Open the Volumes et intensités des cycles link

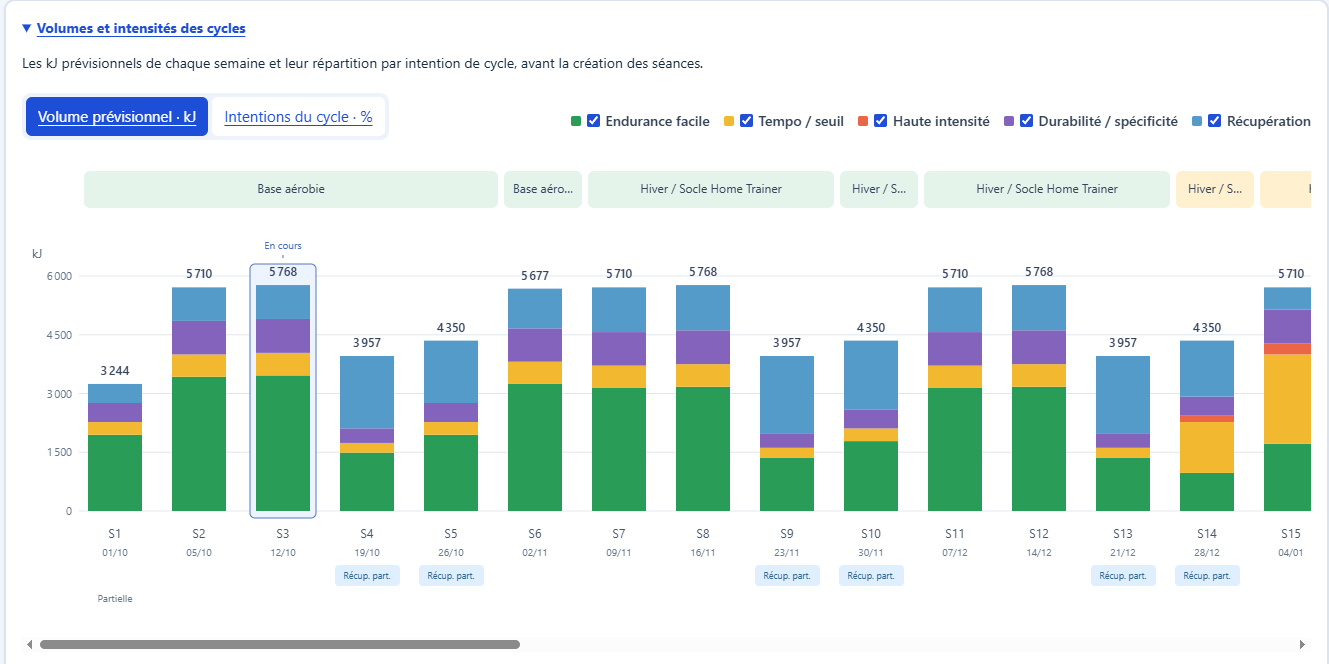click(x=141, y=29)
